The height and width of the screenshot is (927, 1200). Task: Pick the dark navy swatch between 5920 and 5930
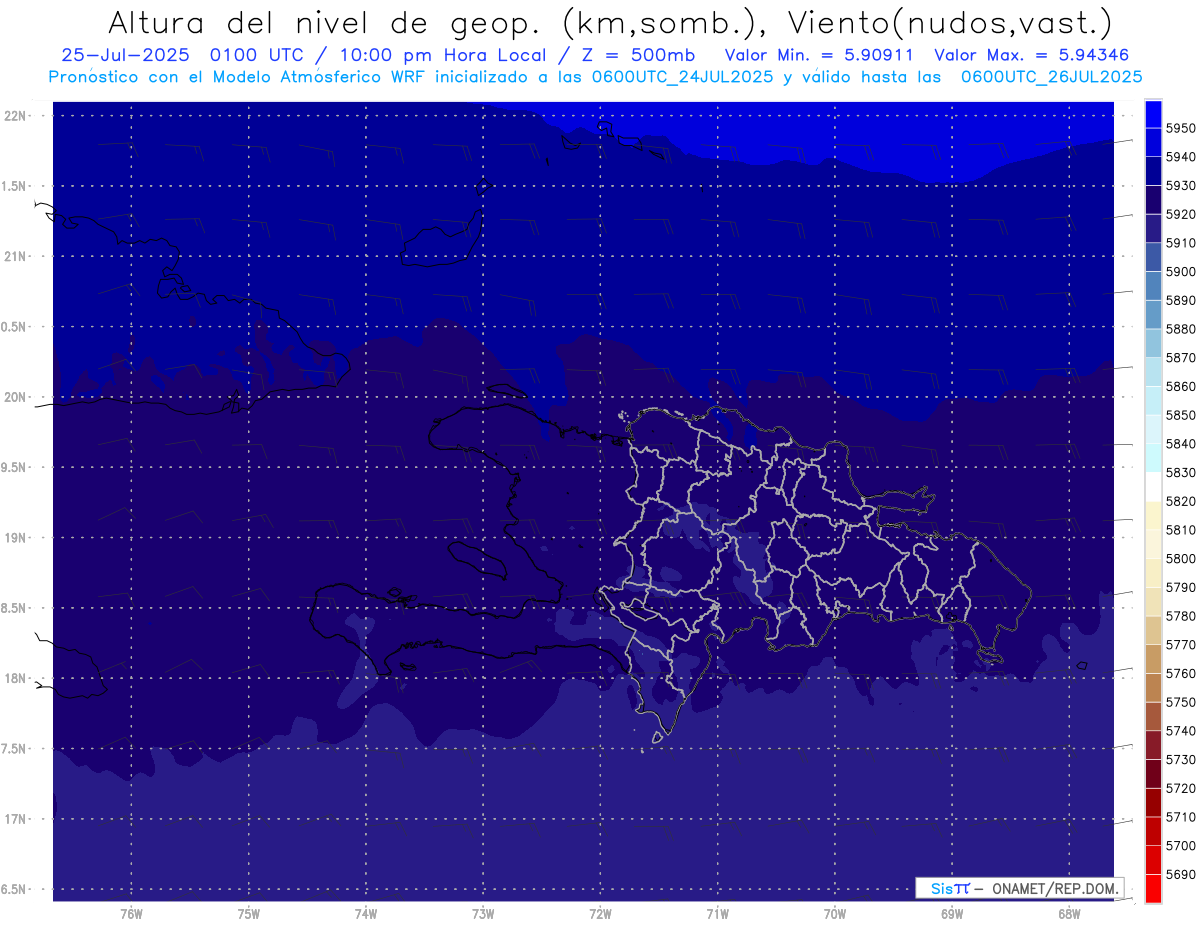[x=1153, y=200]
